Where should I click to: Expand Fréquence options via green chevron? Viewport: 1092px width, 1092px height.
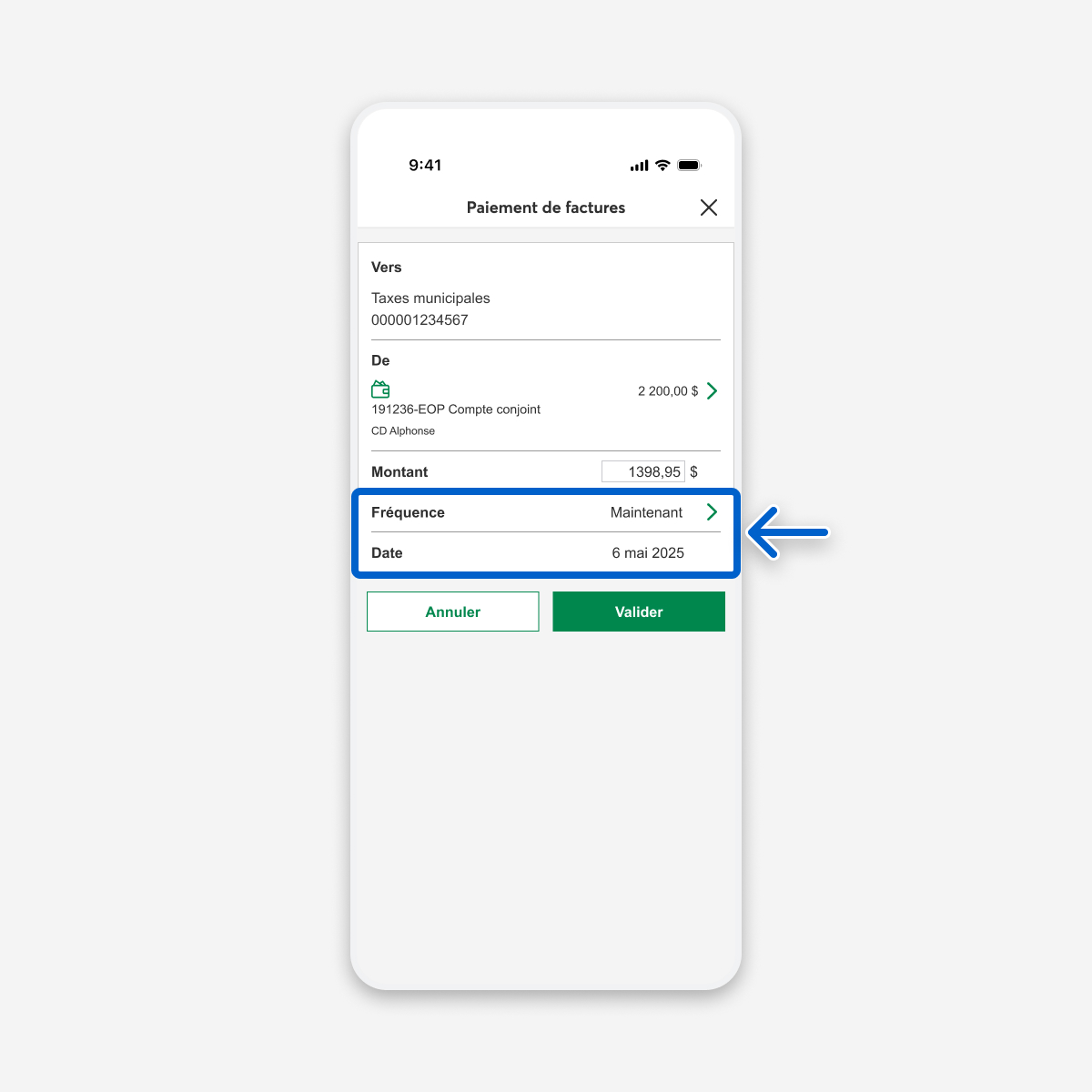712,512
